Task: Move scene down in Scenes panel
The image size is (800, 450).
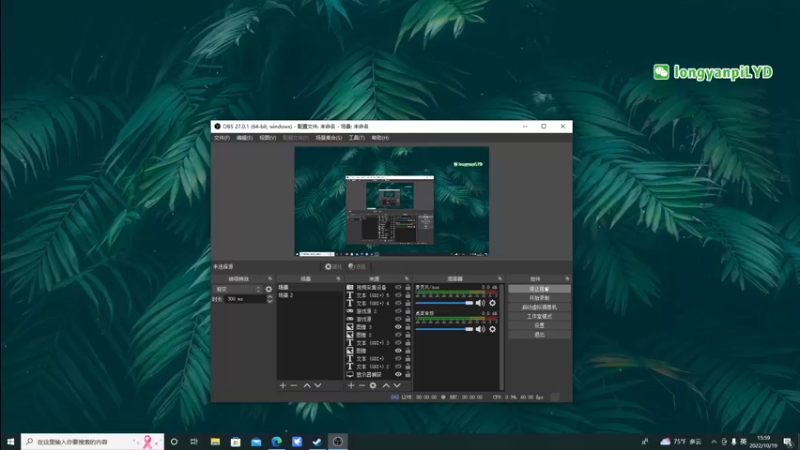Action: pyautogui.click(x=318, y=386)
